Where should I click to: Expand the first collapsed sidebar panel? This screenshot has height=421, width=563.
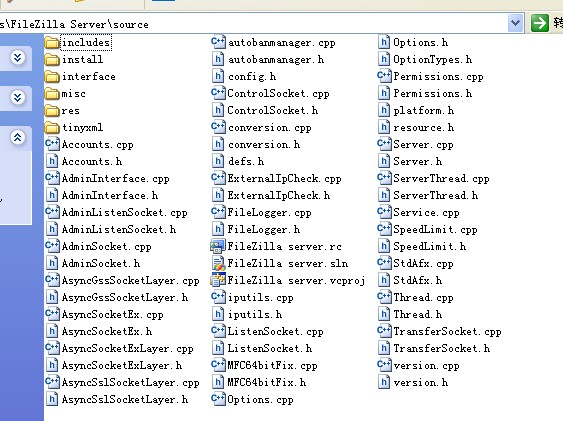click(x=17, y=57)
